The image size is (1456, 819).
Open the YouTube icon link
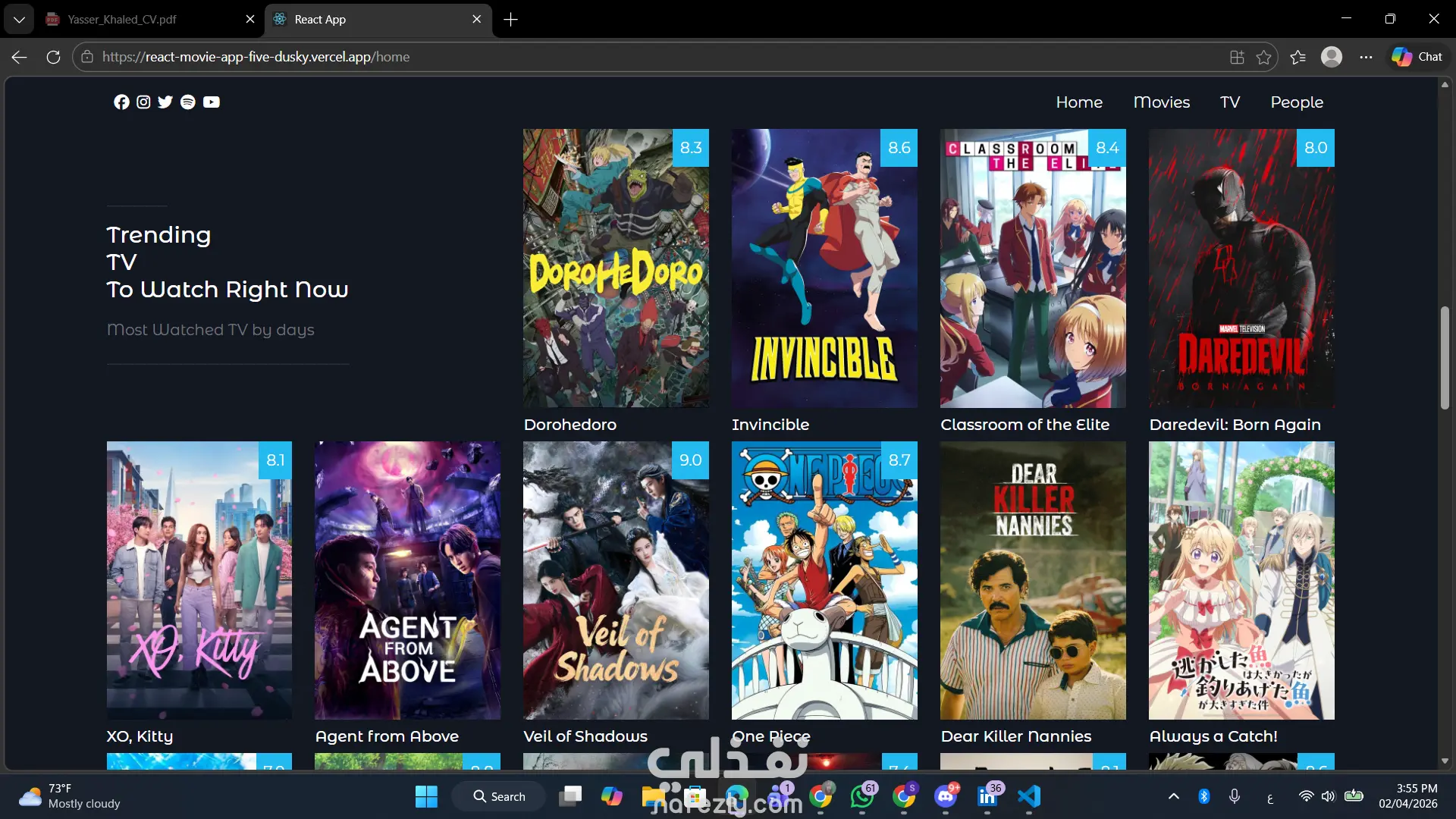[x=212, y=102]
